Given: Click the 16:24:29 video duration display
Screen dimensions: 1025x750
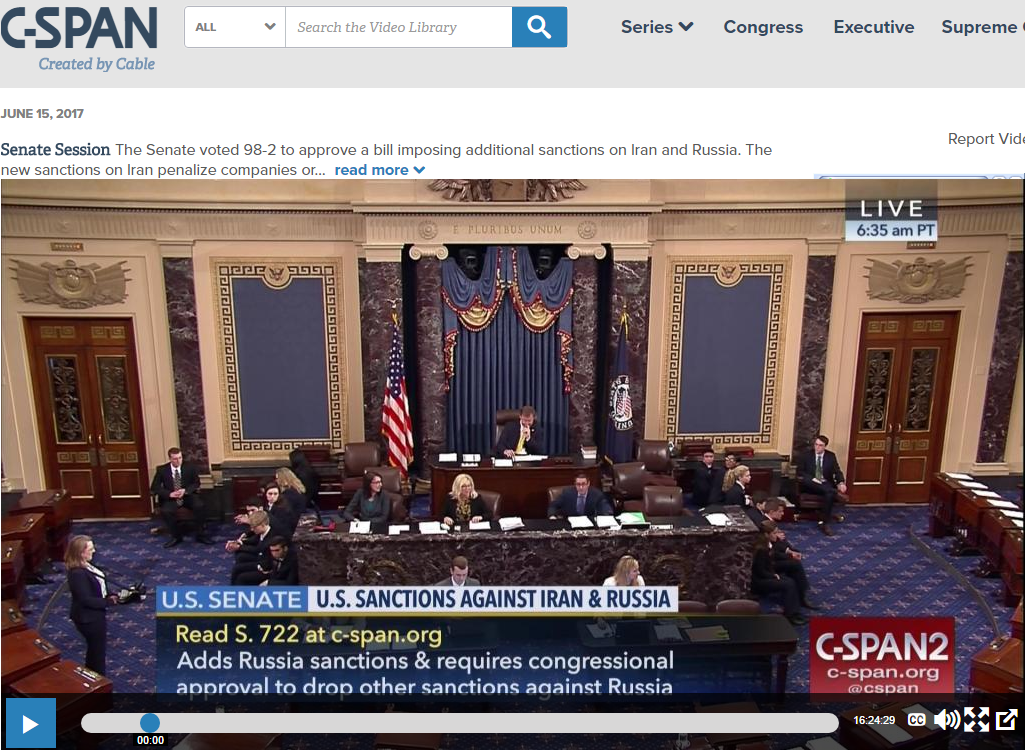Looking at the screenshot, I should point(874,720).
